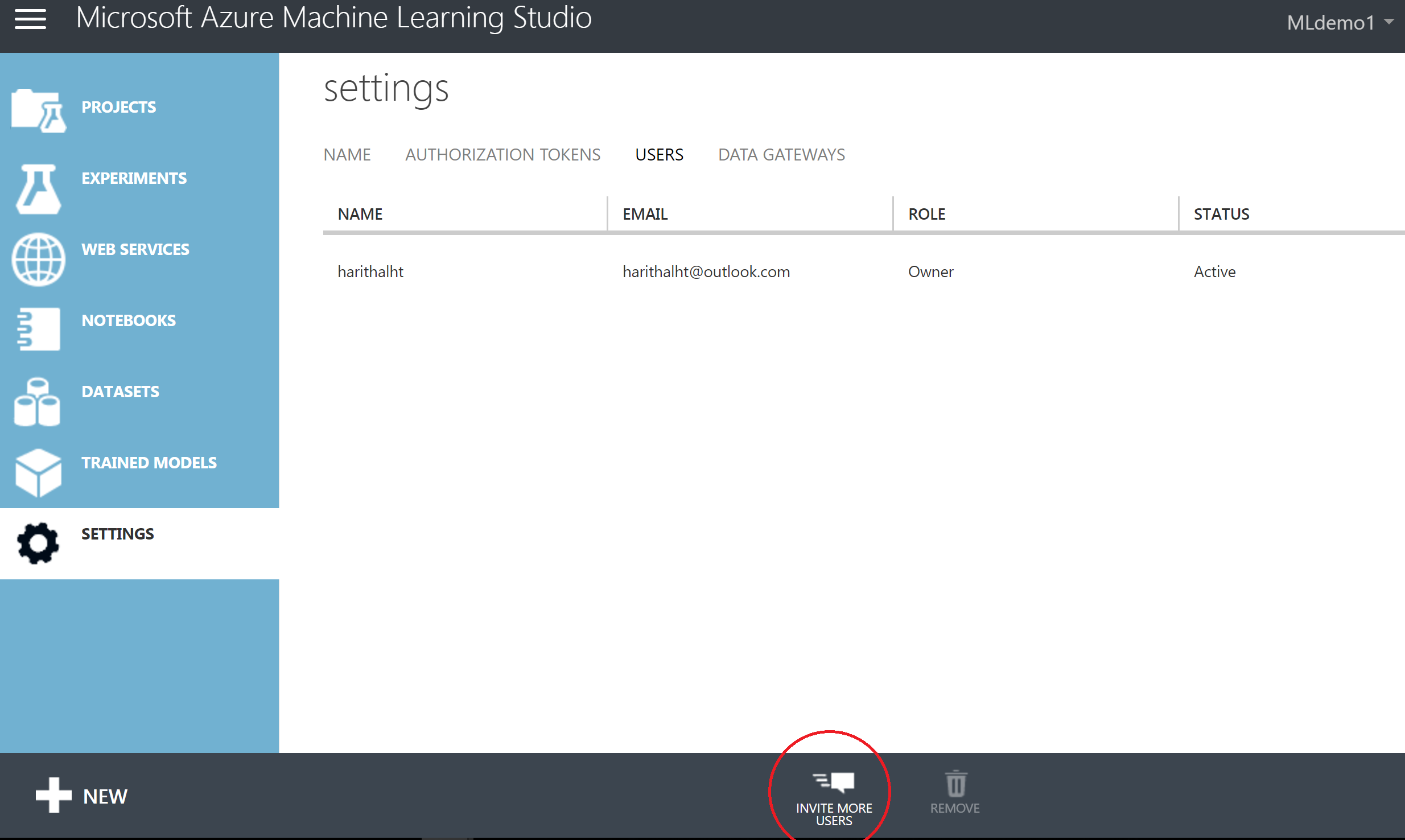Click the Projects folder icon
The image size is (1405, 840).
[x=38, y=110]
